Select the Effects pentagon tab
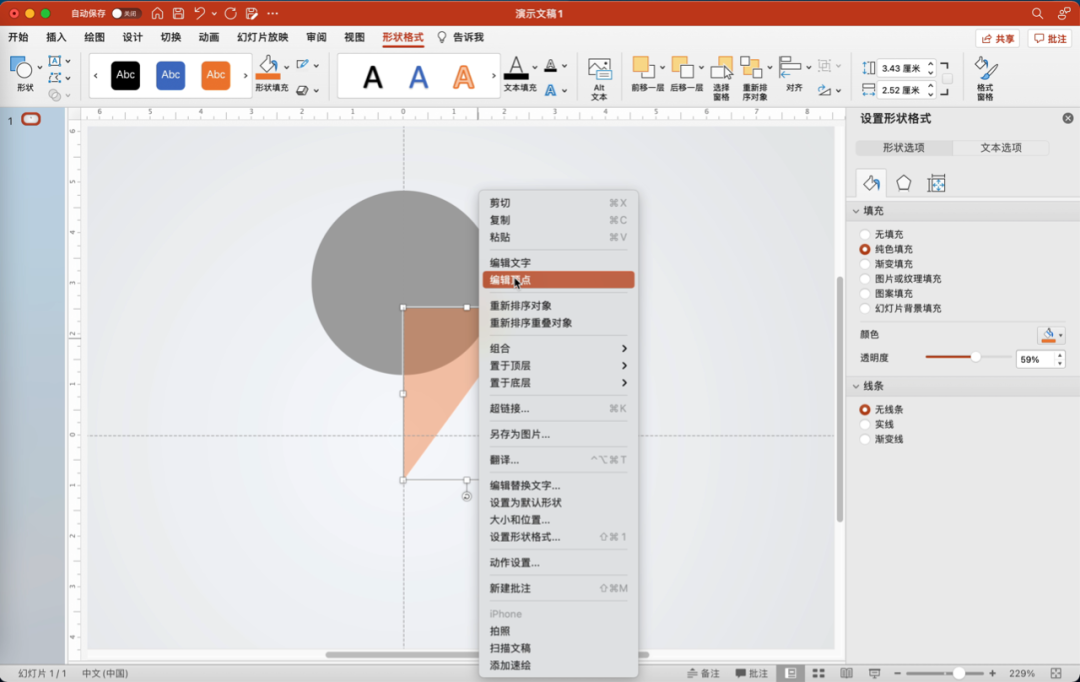1080x682 pixels. click(x=903, y=183)
